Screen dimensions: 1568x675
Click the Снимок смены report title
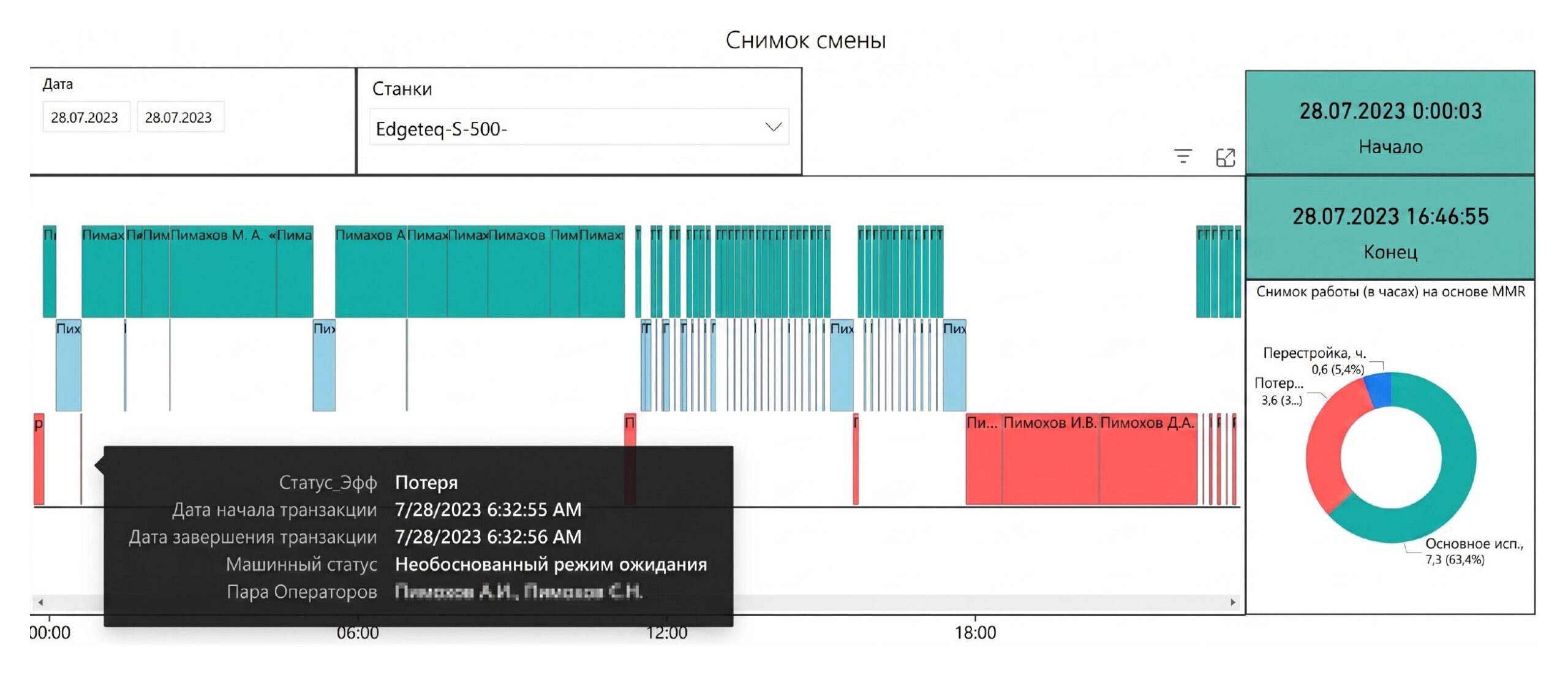point(805,40)
